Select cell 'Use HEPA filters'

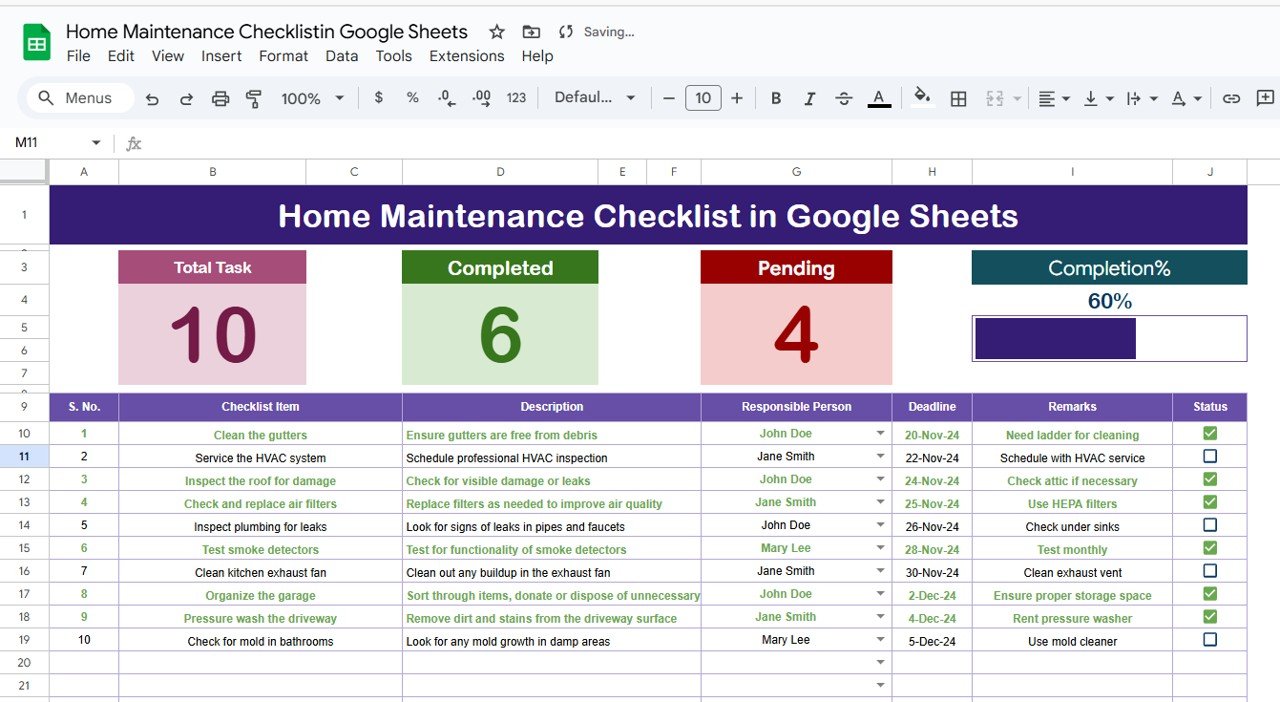[1072, 503]
